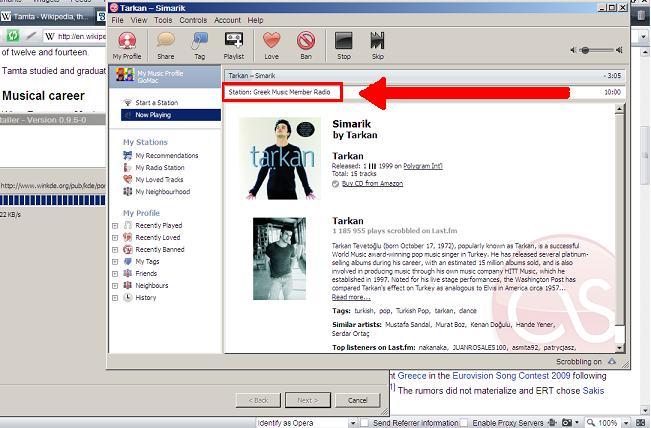Click the My Neighbourhood icon
651x428 pixels.
coord(127,191)
